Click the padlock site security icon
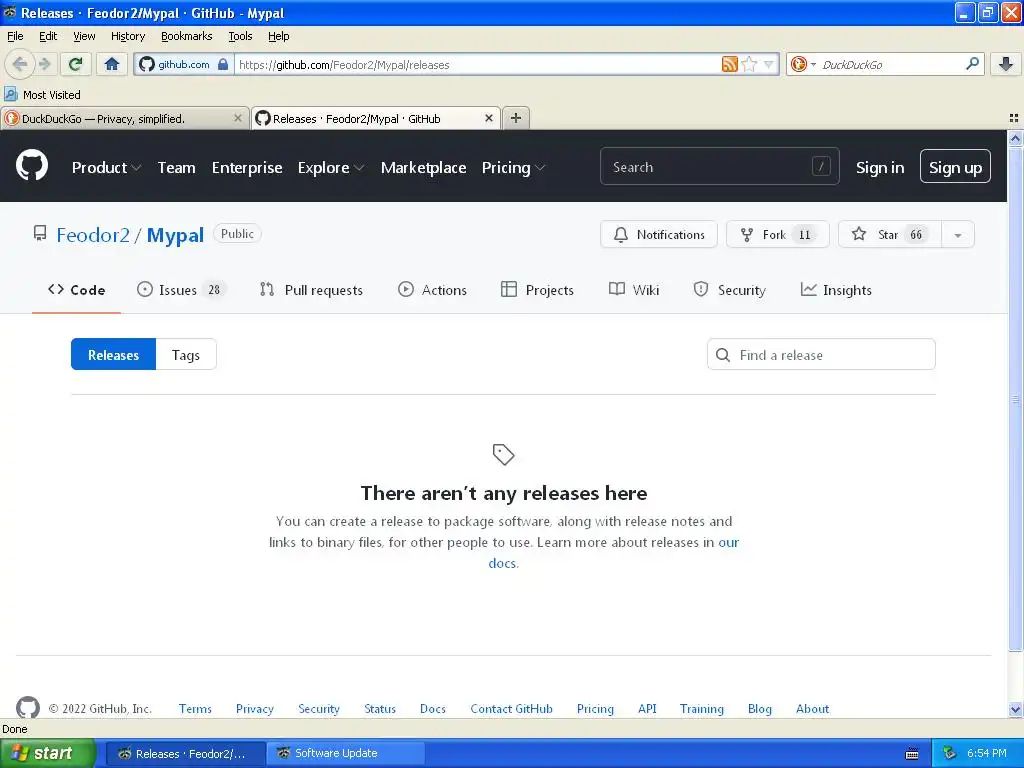Image resolution: width=1024 pixels, height=768 pixels. (x=223, y=64)
